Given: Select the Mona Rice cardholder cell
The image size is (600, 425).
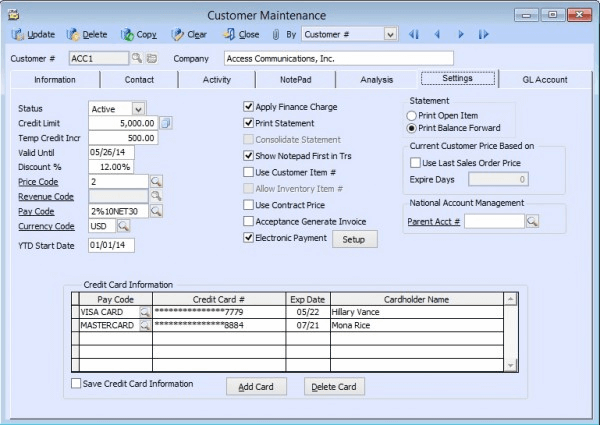Looking at the screenshot, I should click(x=417, y=326).
